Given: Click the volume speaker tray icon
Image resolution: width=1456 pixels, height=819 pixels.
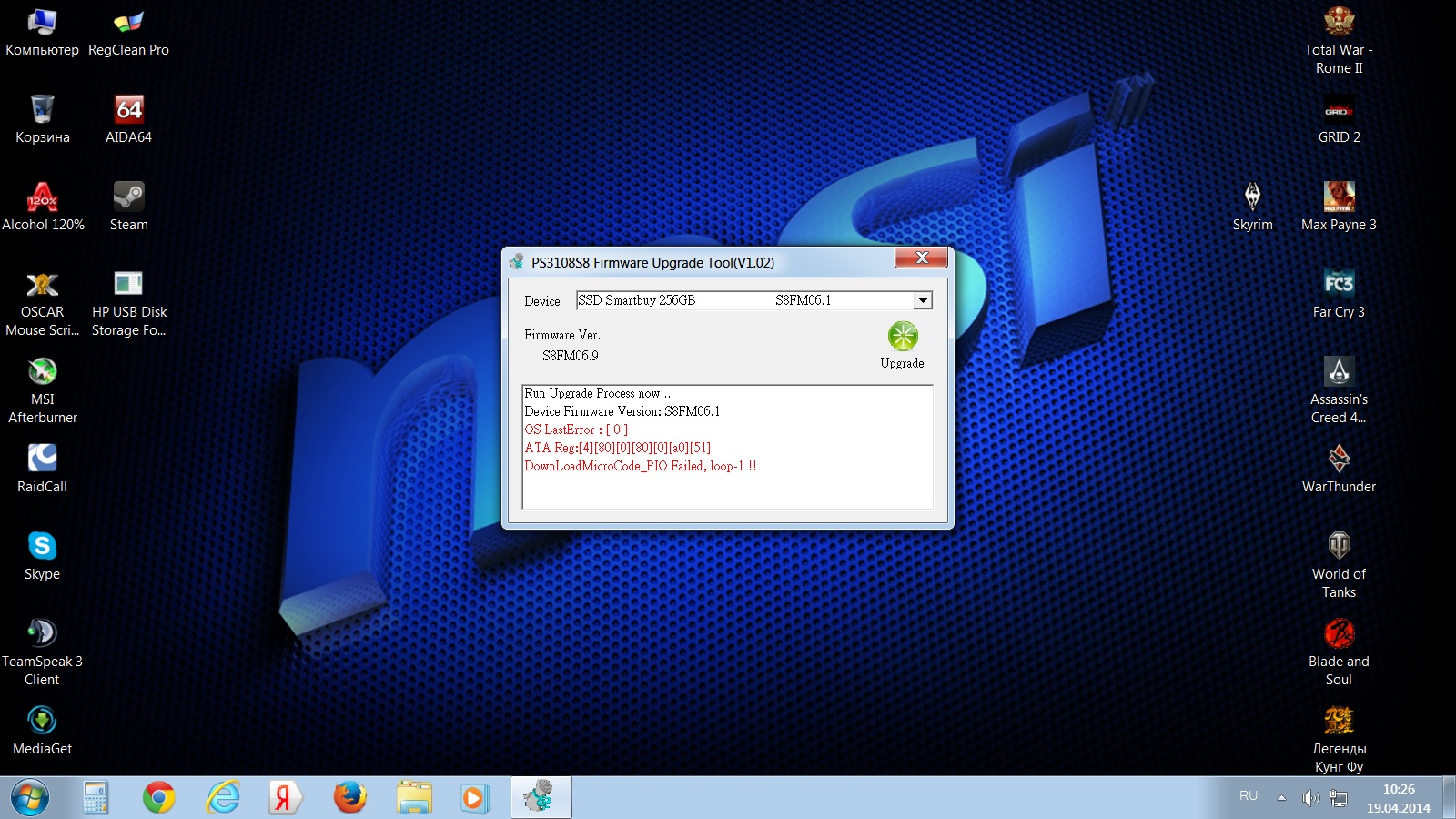Looking at the screenshot, I should [x=1310, y=798].
